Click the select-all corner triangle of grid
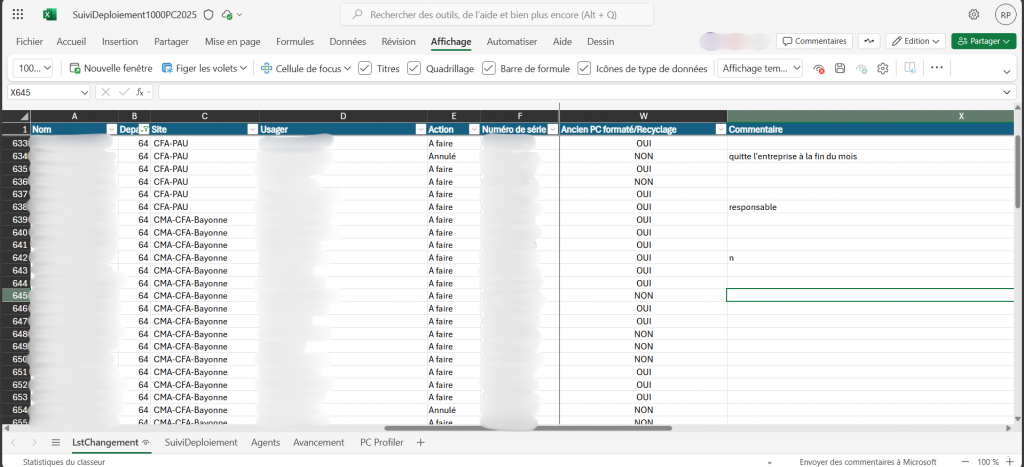1024x467 pixels. coord(24,116)
